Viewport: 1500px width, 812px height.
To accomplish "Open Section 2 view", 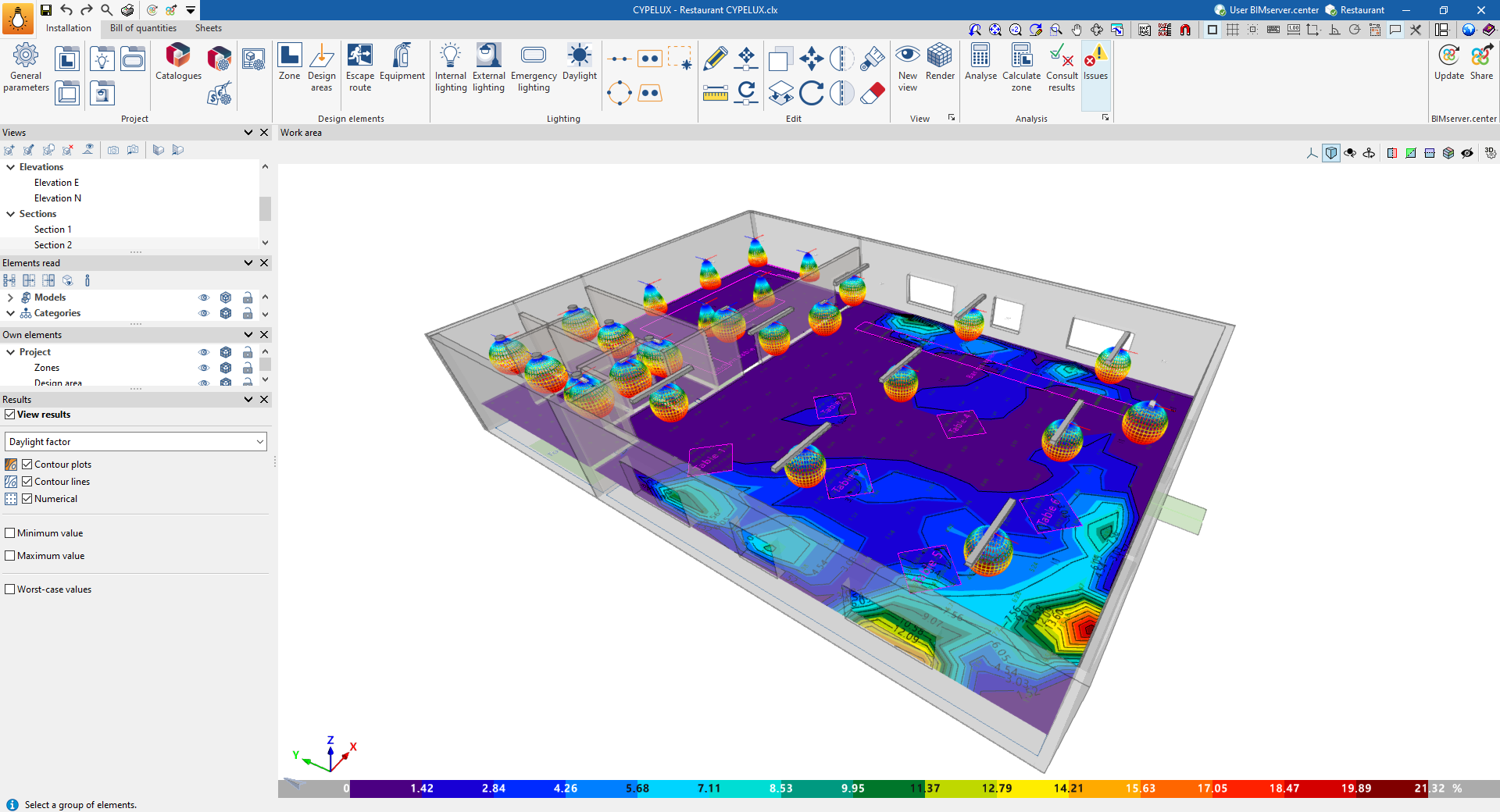I will (x=53, y=245).
